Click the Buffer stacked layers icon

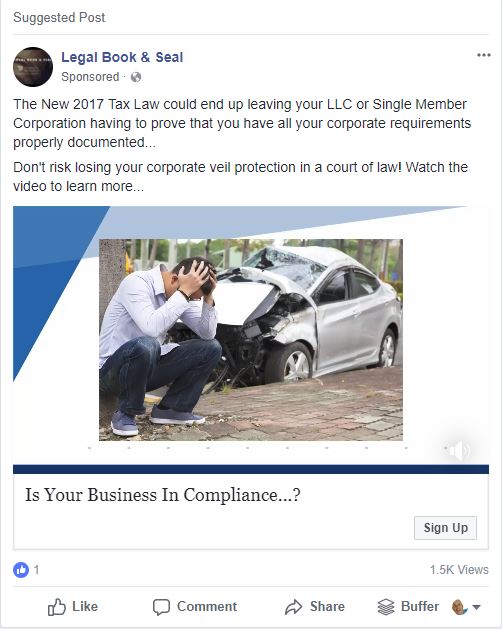[386, 607]
